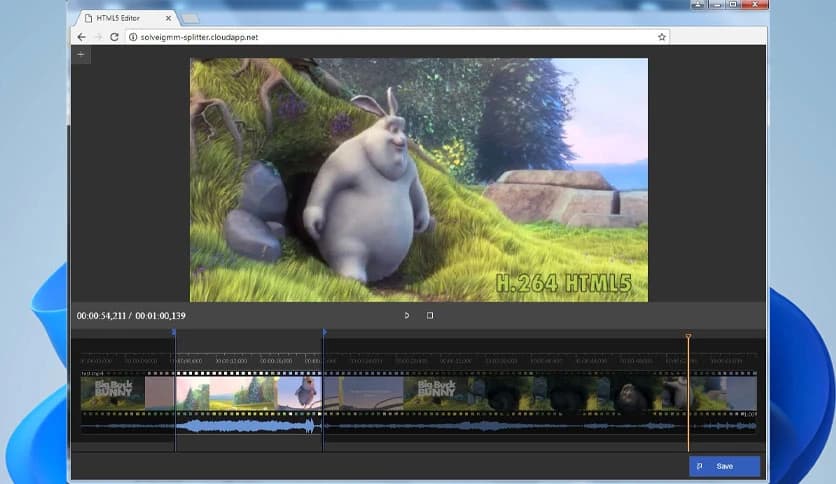The height and width of the screenshot is (484, 836).
Task: Click the first Big Buck Bunny title thumbnail
Action: pos(112,393)
